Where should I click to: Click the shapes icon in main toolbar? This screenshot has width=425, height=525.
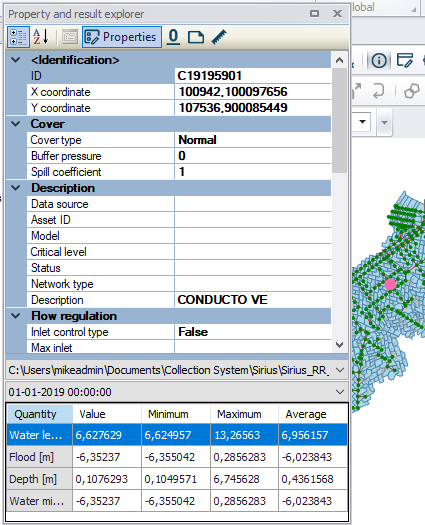pos(412,91)
